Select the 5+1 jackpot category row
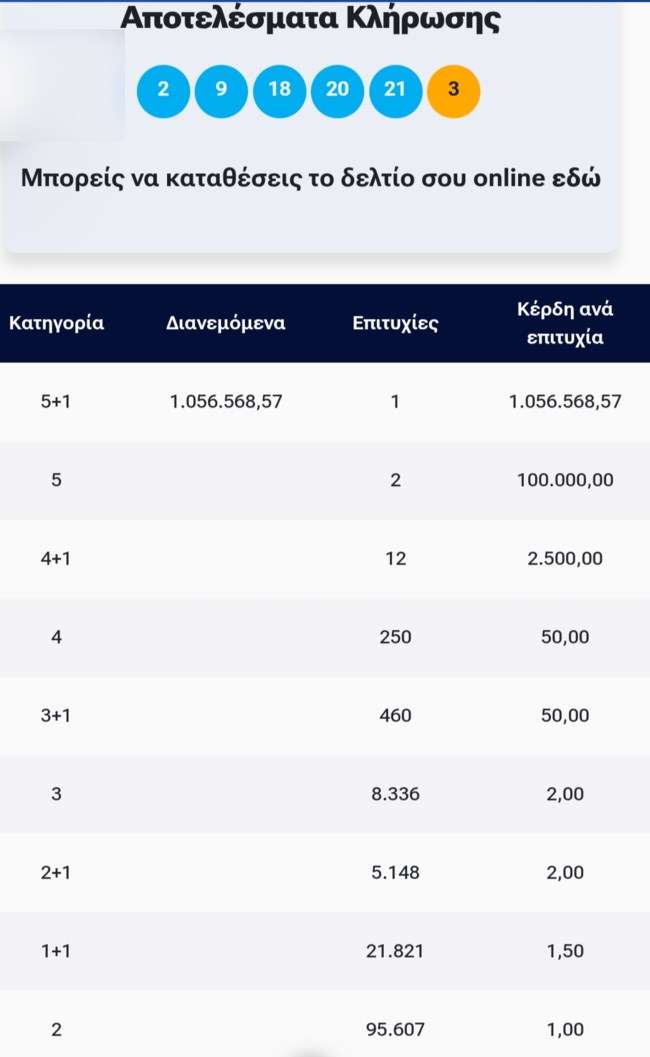The image size is (650, 1057). coord(325,401)
